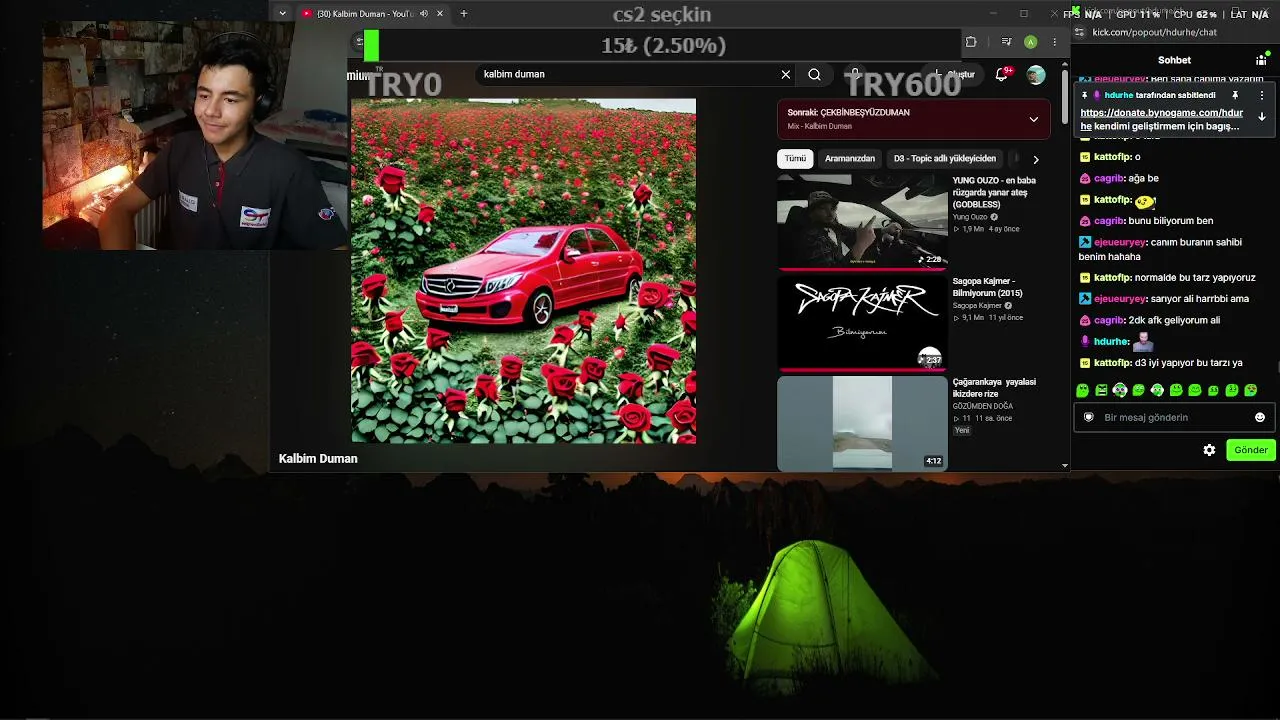
Task: Visit the 'Yung Ouzo' channel name
Action: (x=970, y=217)
